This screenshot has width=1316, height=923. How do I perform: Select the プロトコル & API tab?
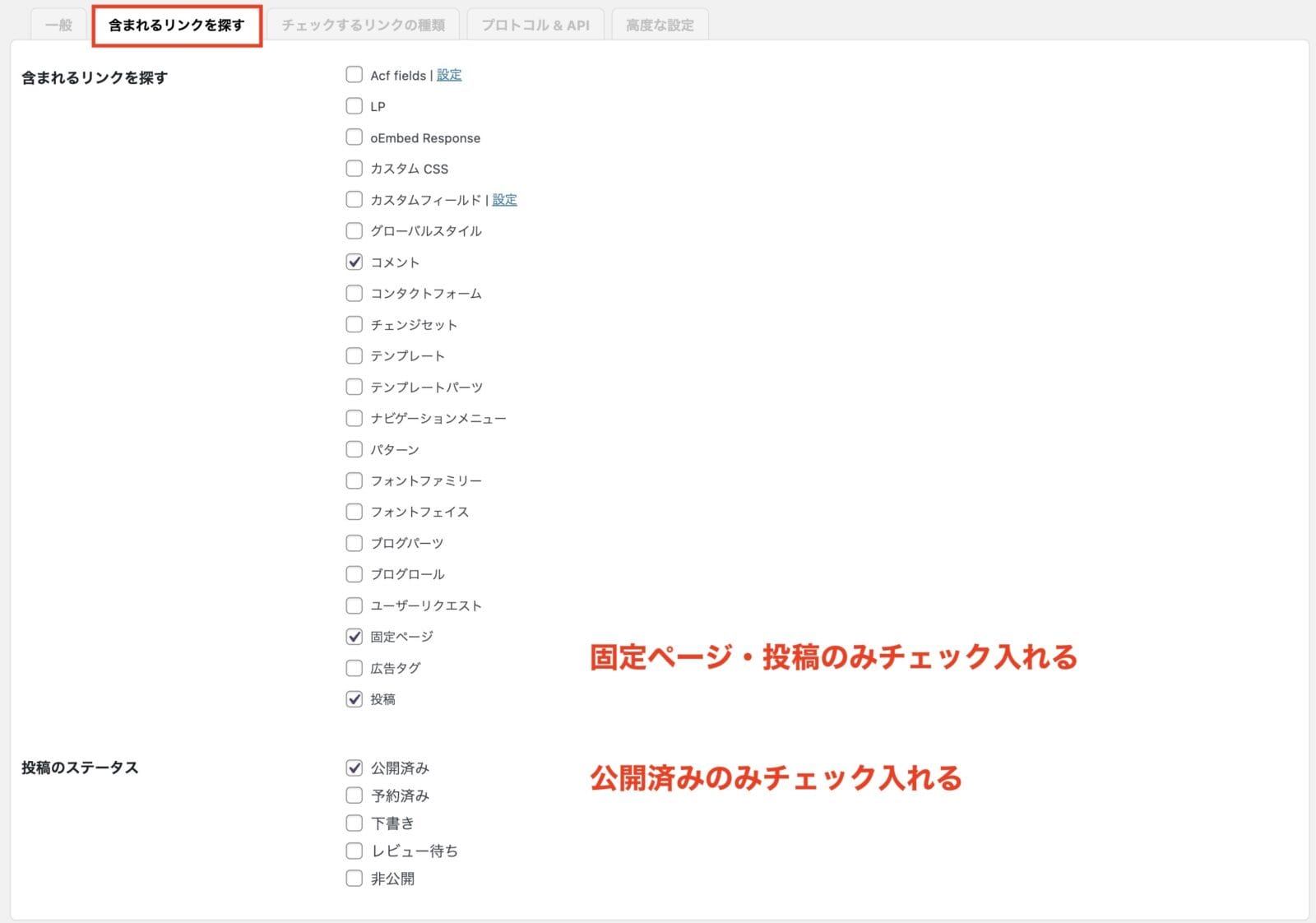(x=535, y=25)
